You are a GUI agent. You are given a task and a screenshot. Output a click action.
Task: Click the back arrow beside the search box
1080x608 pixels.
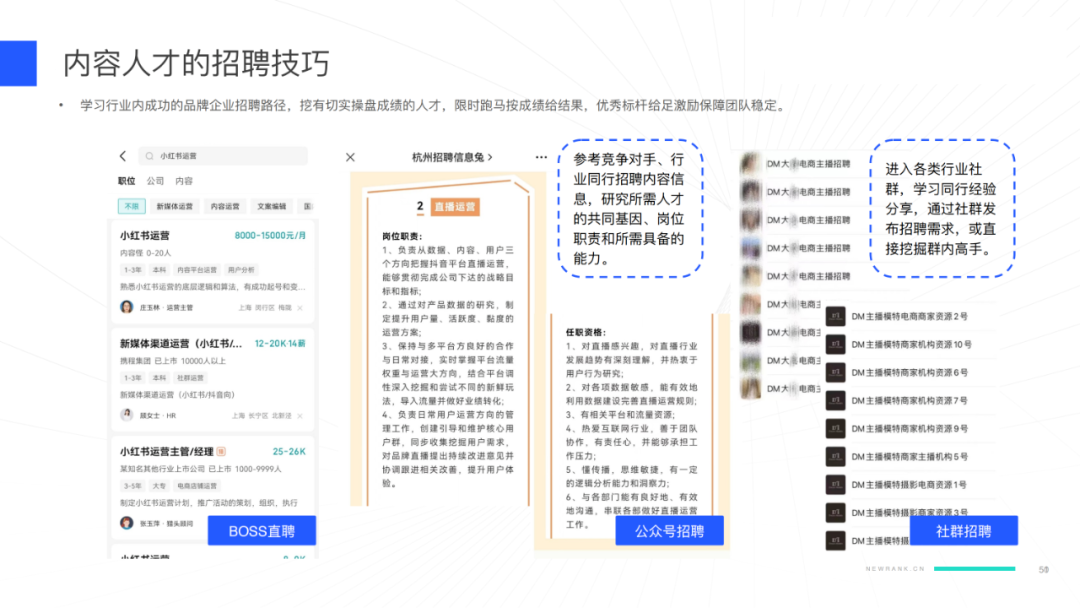tap(123, 156)
